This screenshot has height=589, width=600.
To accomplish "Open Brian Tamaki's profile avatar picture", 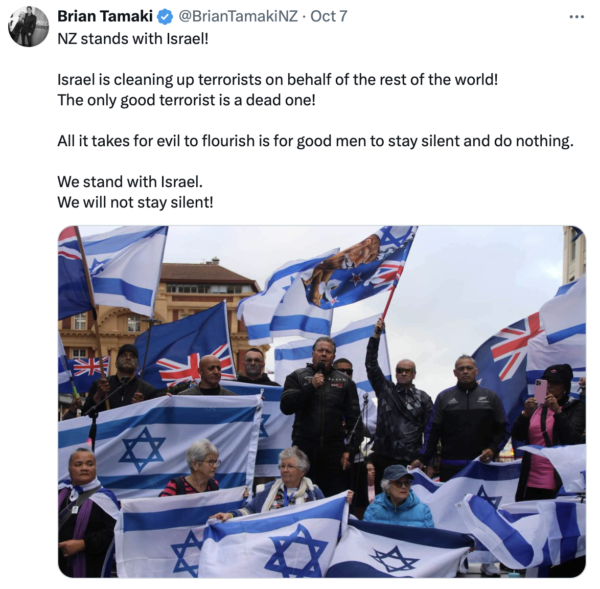I will point(28,27).
